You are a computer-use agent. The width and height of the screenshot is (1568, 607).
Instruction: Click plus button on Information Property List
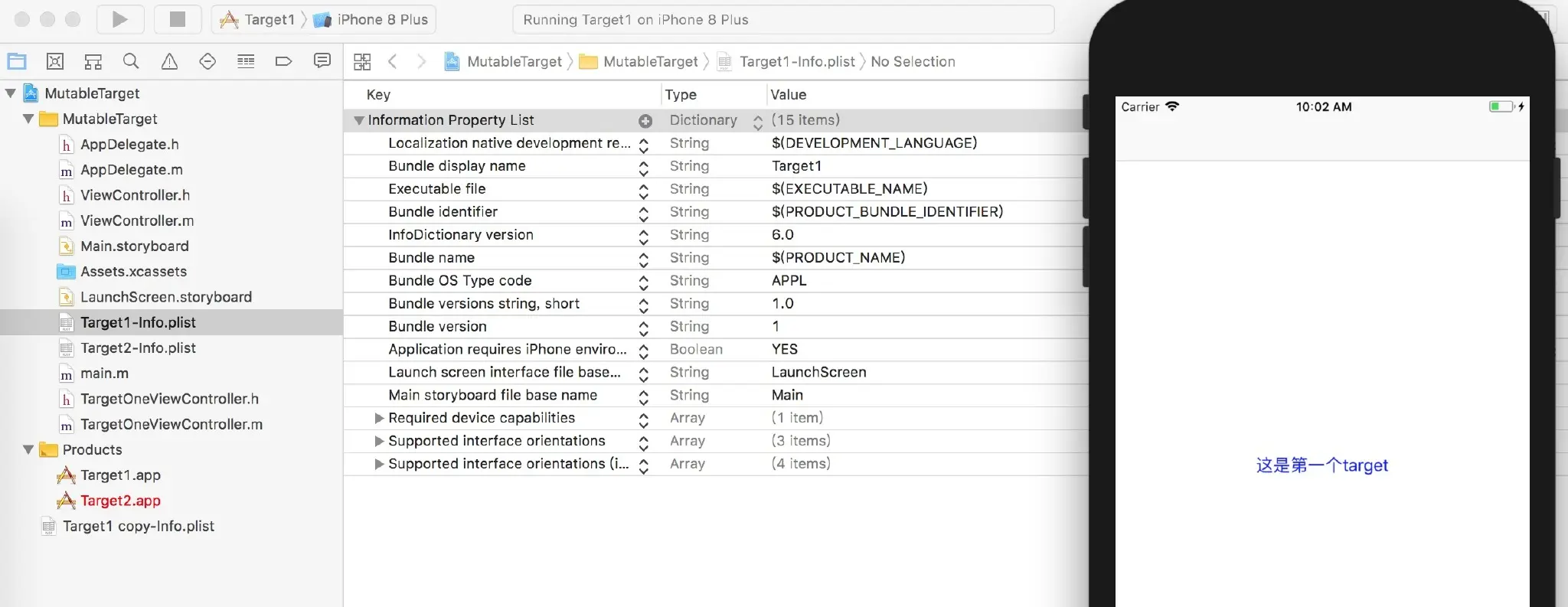645,121
